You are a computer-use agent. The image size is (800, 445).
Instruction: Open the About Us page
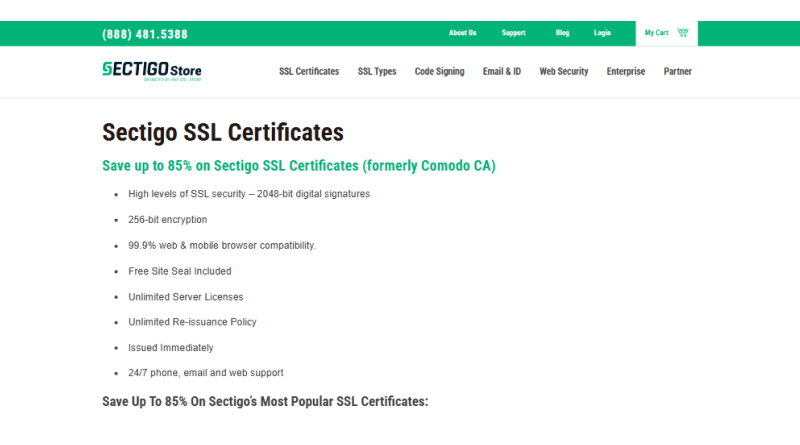point(462,33)
